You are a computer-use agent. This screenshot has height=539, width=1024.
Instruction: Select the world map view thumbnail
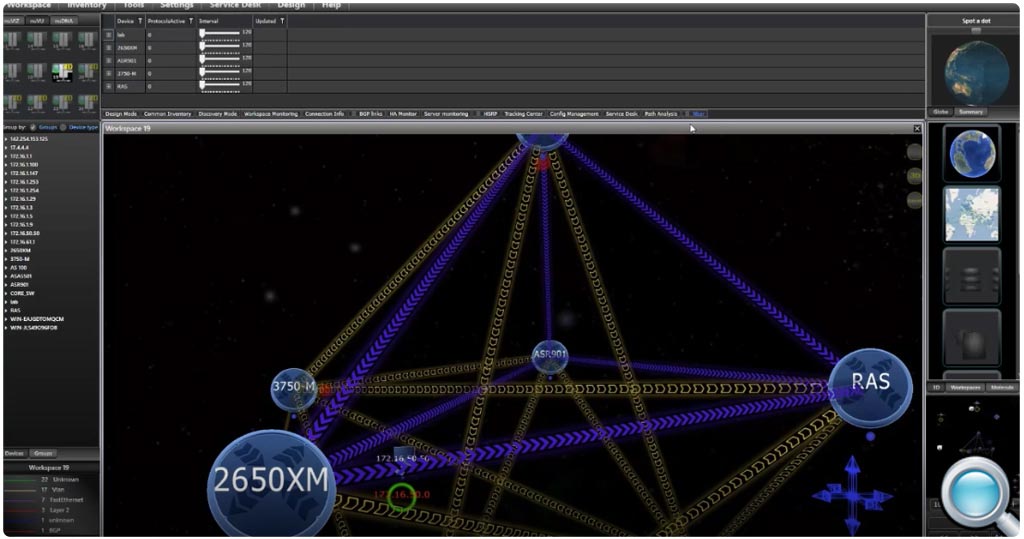972,214
